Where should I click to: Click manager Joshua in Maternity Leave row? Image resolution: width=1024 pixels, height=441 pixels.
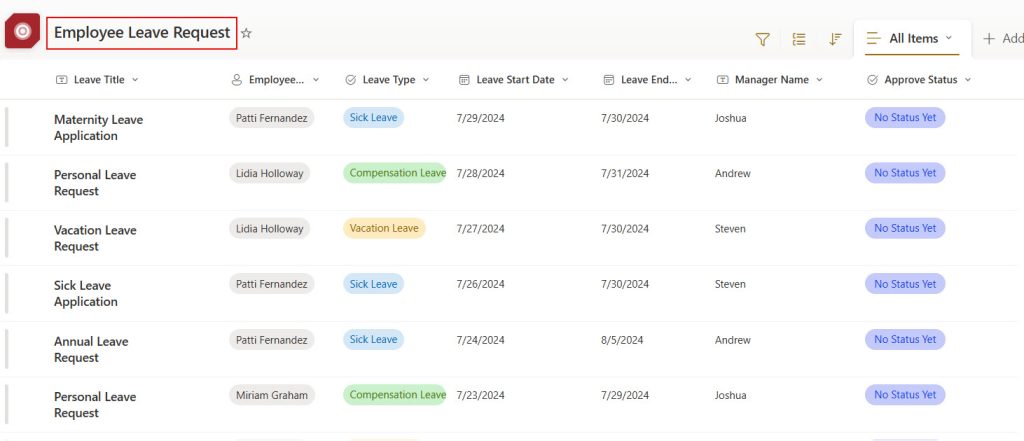[x=731, y=118]
